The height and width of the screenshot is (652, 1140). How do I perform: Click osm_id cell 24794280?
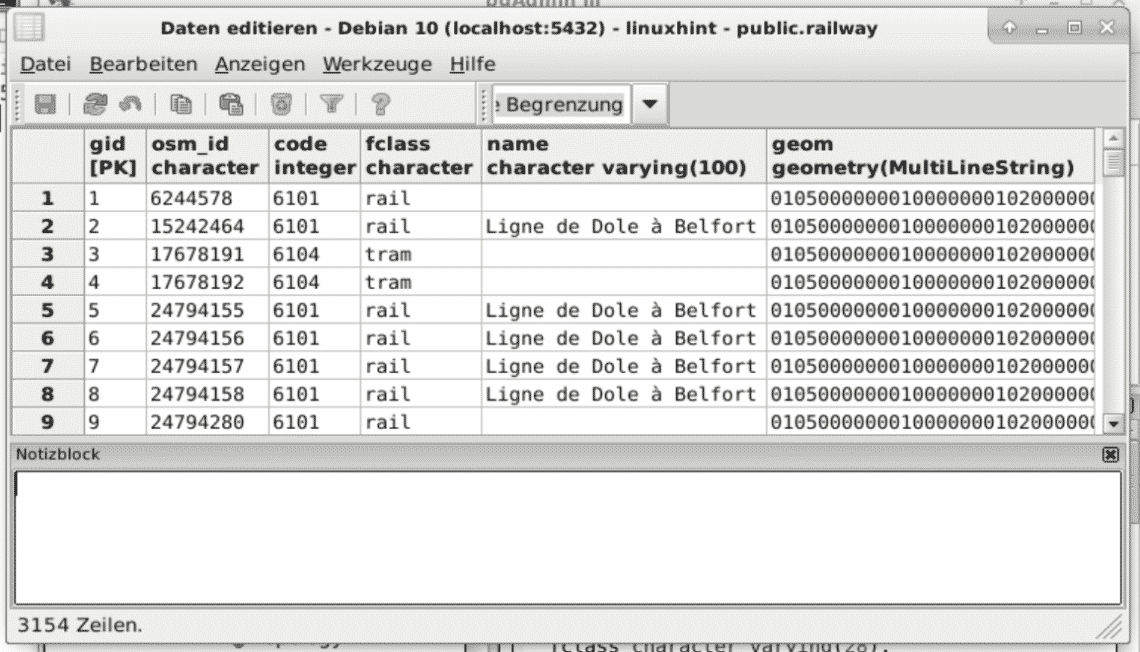pyautogui.click(x=207, y=422)
